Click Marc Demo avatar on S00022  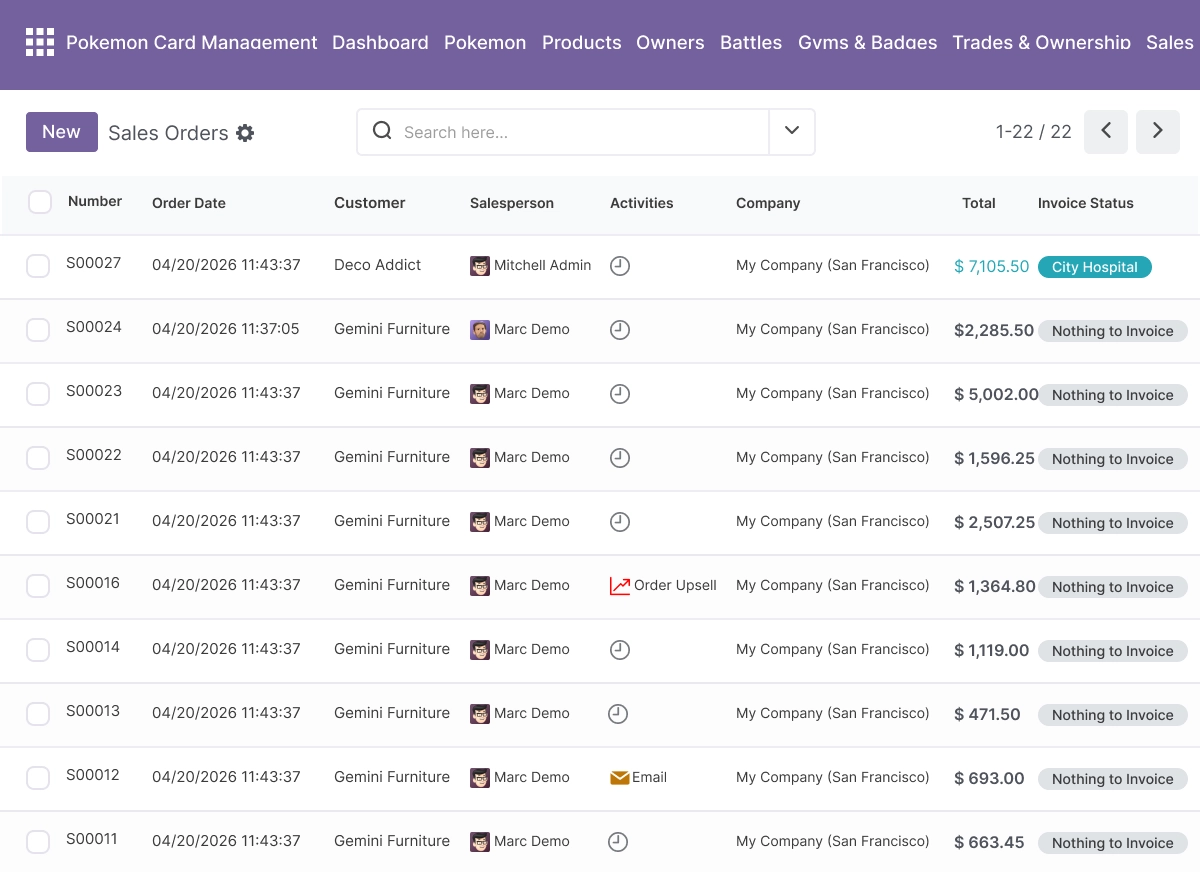pyautogui.click(x=480, y=458)
